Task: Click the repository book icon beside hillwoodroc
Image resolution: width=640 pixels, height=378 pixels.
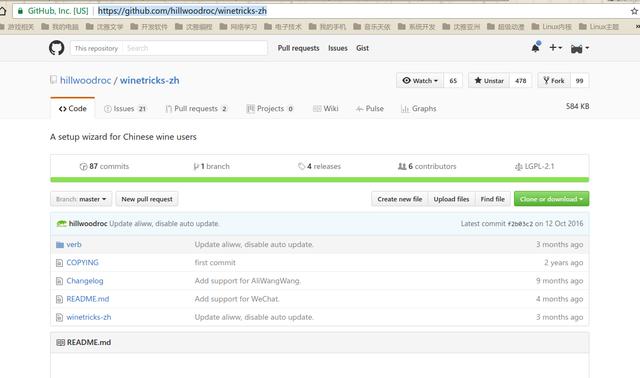Action: click(53, 80)
